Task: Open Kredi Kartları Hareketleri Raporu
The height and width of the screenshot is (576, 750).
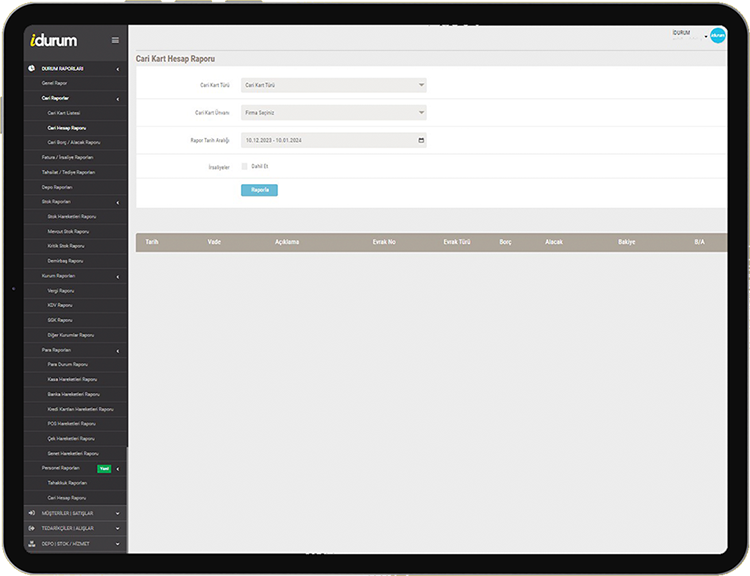Action: [80, 409]
